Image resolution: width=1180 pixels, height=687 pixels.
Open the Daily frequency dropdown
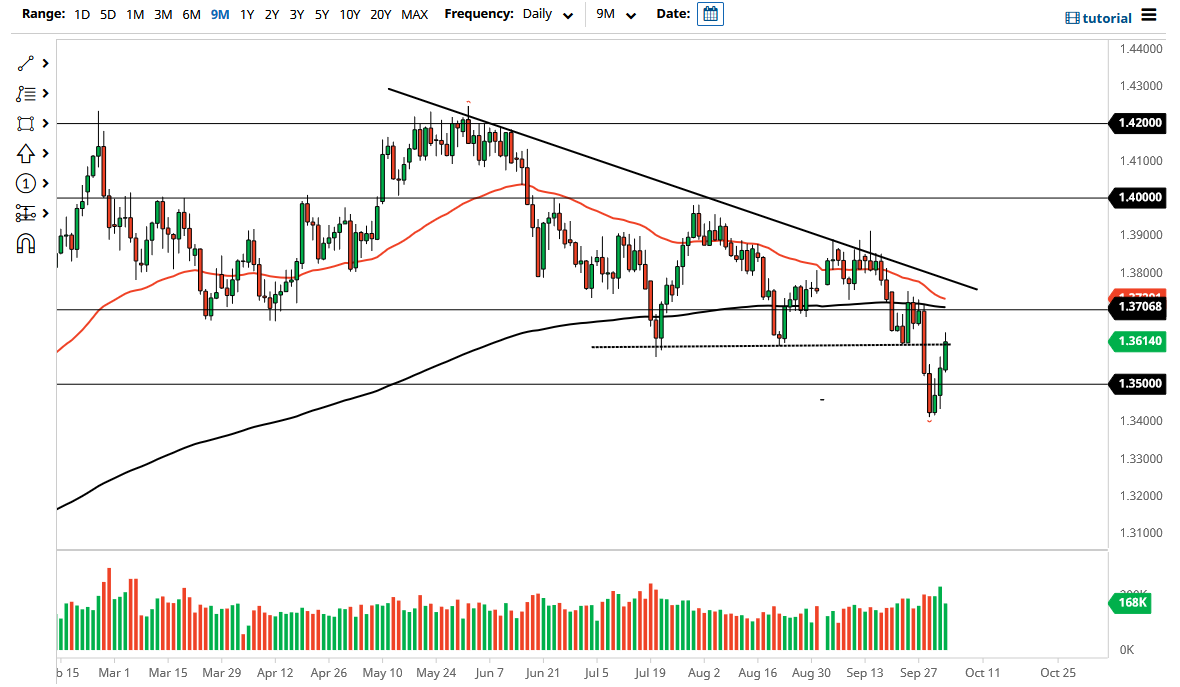click(x=548, y=15)
